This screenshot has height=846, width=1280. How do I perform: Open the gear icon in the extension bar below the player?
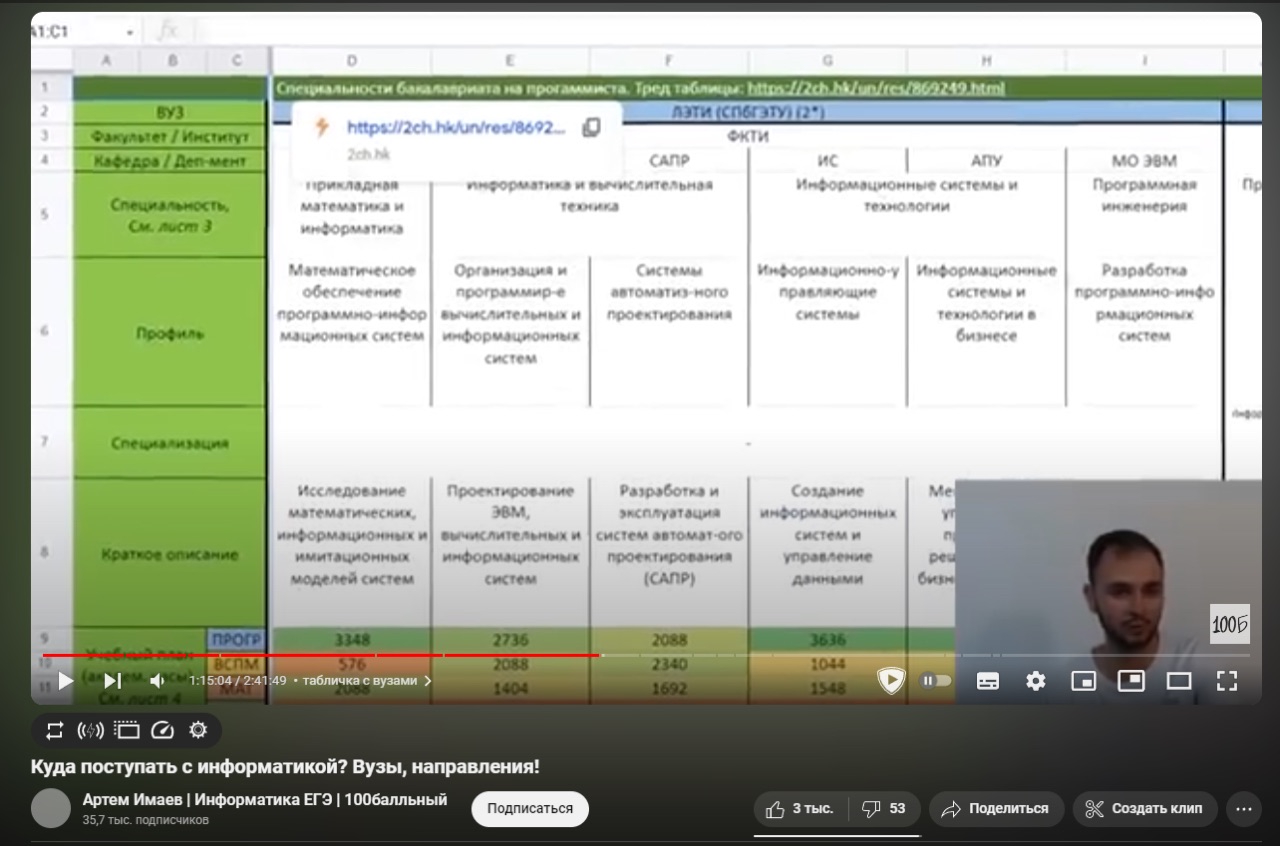(198, 730)
